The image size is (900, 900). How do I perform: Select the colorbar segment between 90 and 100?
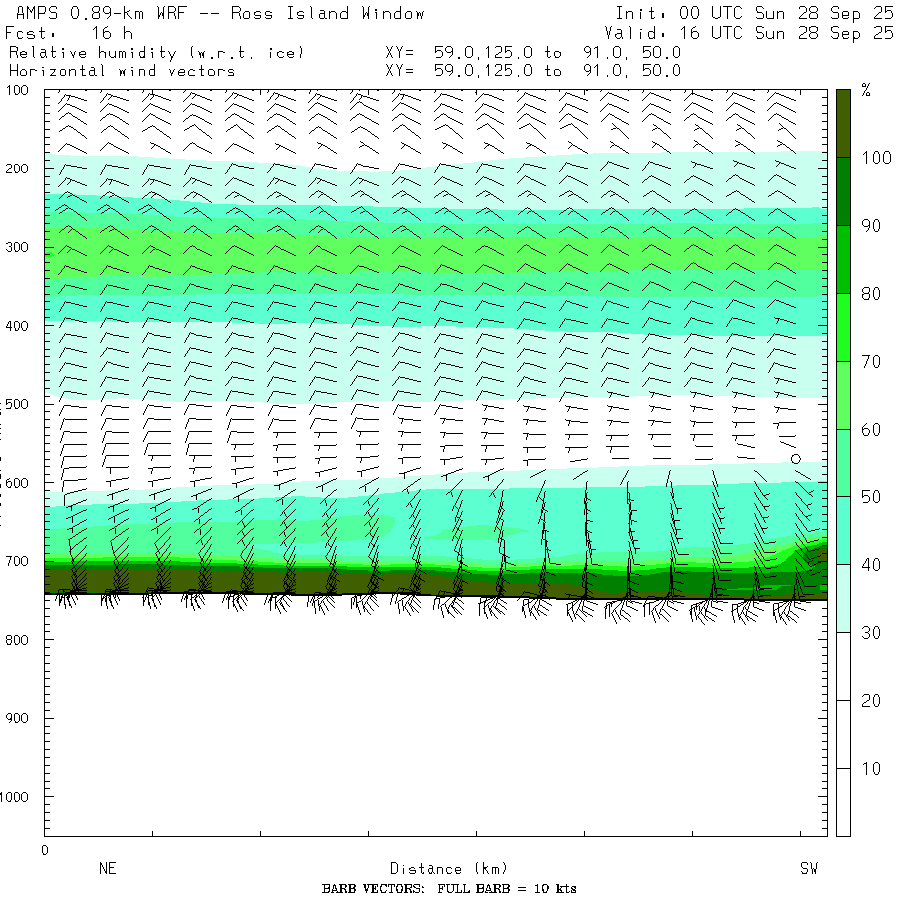843,191
